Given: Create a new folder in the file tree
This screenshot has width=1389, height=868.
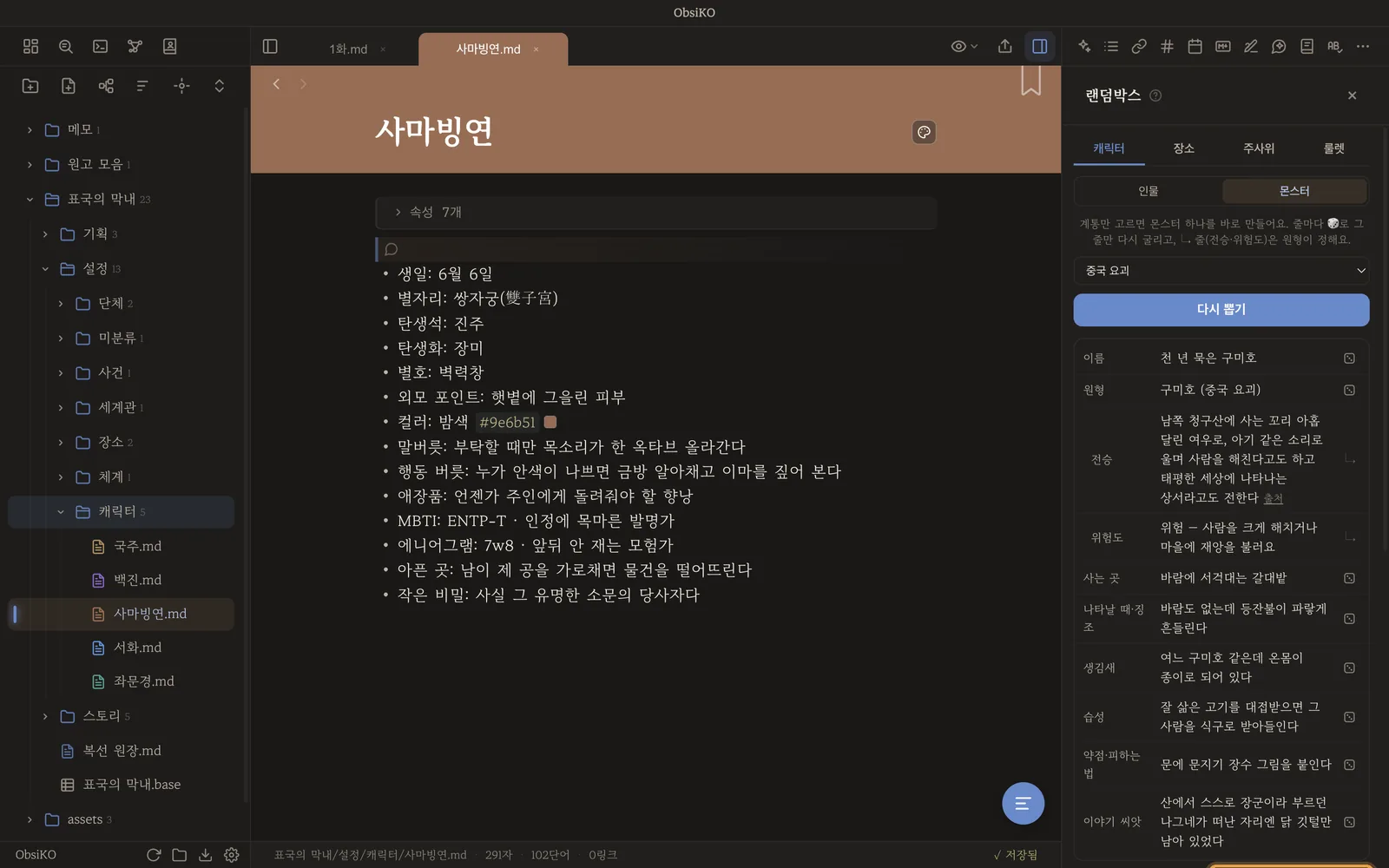Looking at the screenshot, I should pos(30,86).
